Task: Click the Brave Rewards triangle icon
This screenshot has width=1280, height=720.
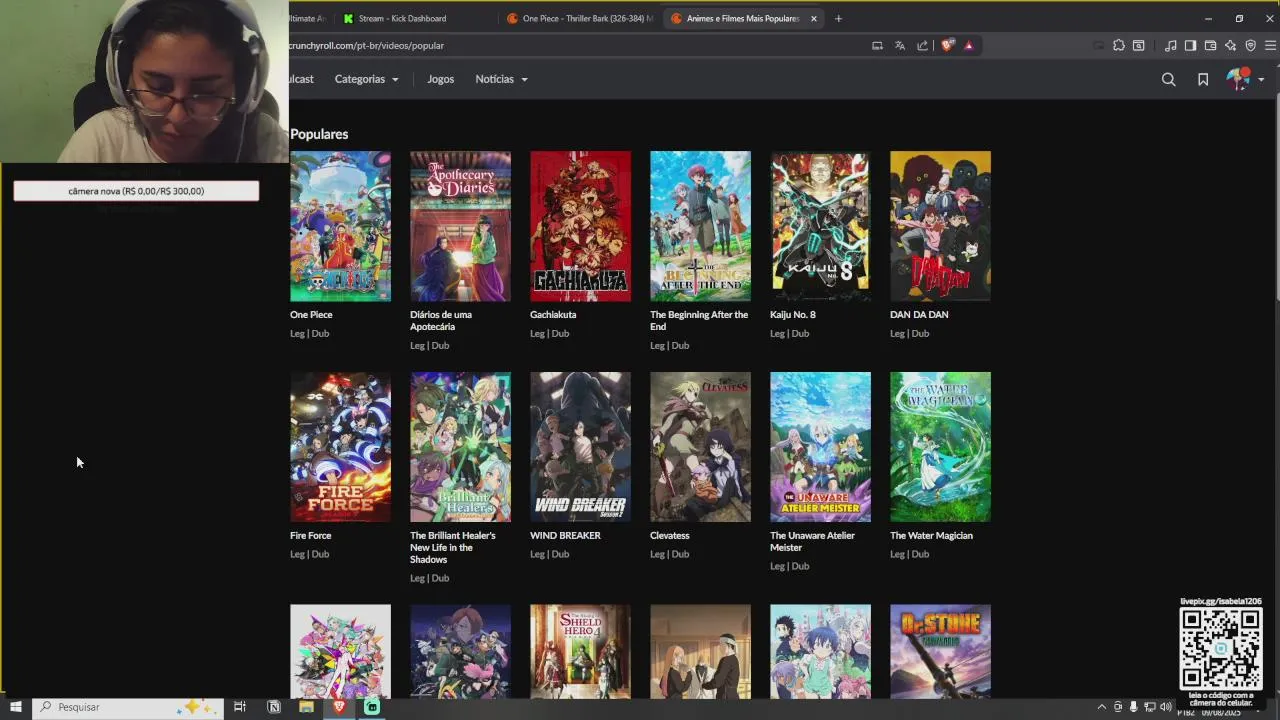Action: point(968,45)
